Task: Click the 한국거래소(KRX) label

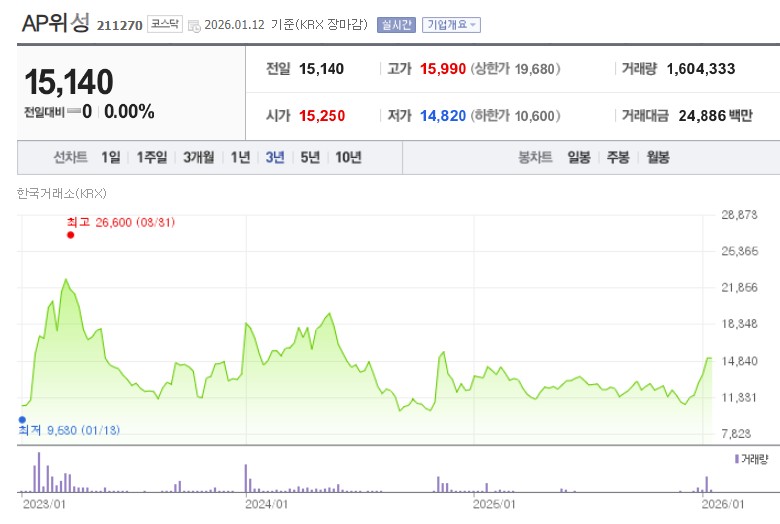Action: [62, 193]
